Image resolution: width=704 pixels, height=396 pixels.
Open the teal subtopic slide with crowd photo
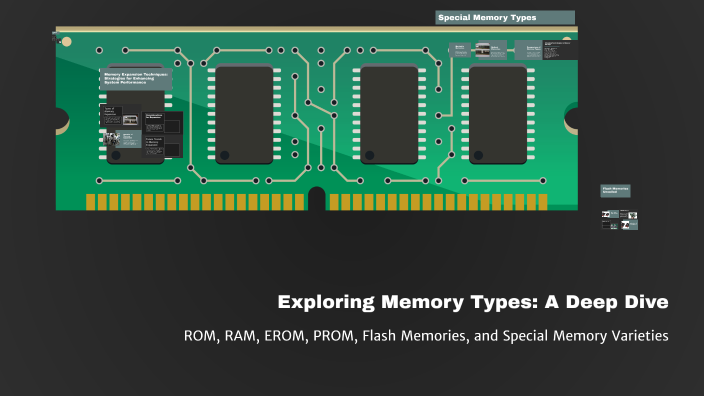pyautogui.click(x=122, y=139)
